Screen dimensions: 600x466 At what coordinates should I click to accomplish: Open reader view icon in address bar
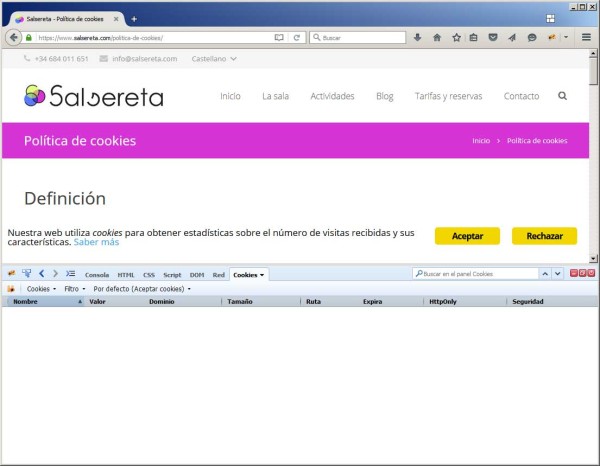coord(279,37)
